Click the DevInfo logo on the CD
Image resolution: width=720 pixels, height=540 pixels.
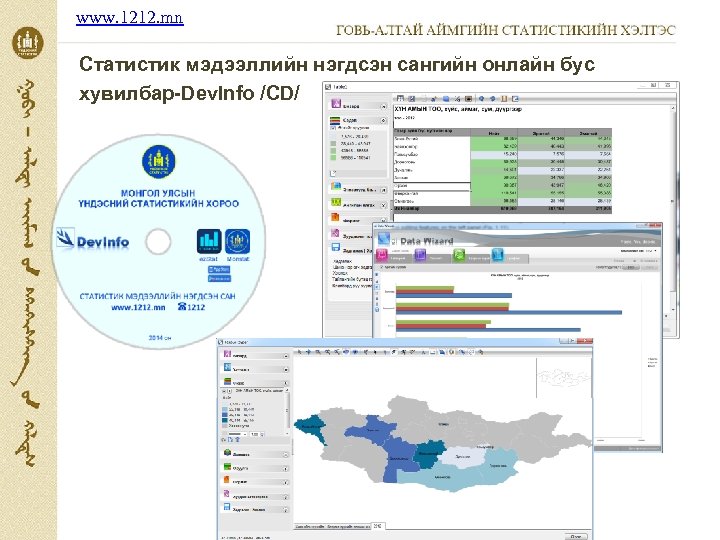tap(93, 240)
